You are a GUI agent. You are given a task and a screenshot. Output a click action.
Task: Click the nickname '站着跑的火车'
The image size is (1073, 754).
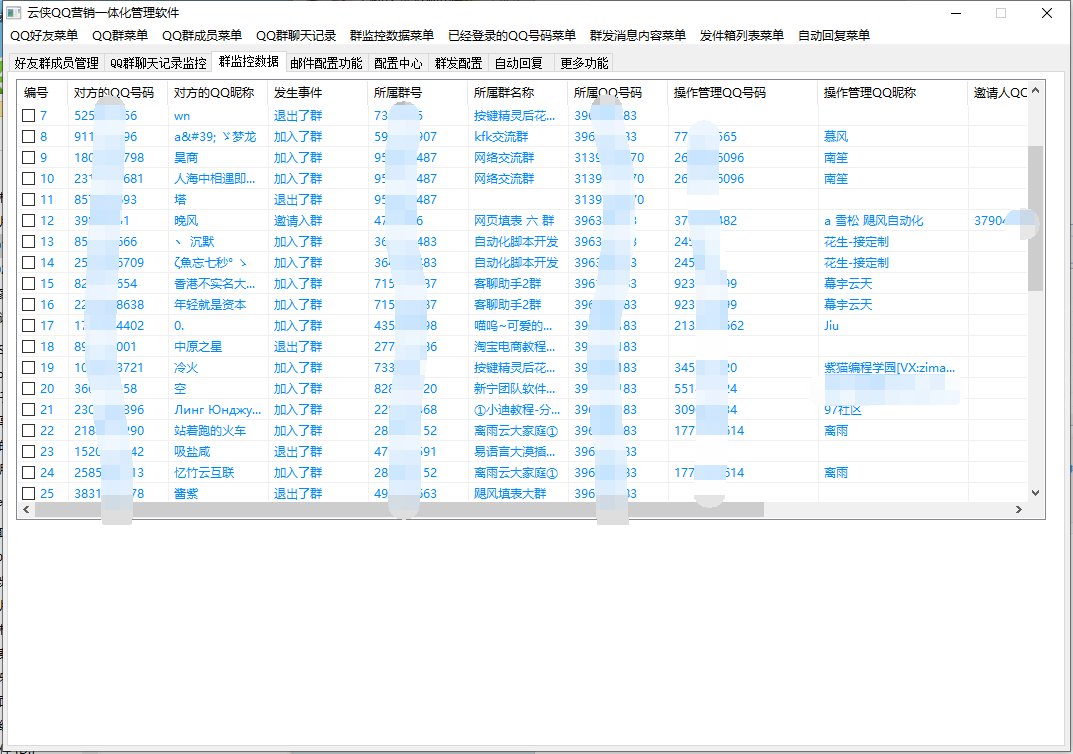[210, 430]
